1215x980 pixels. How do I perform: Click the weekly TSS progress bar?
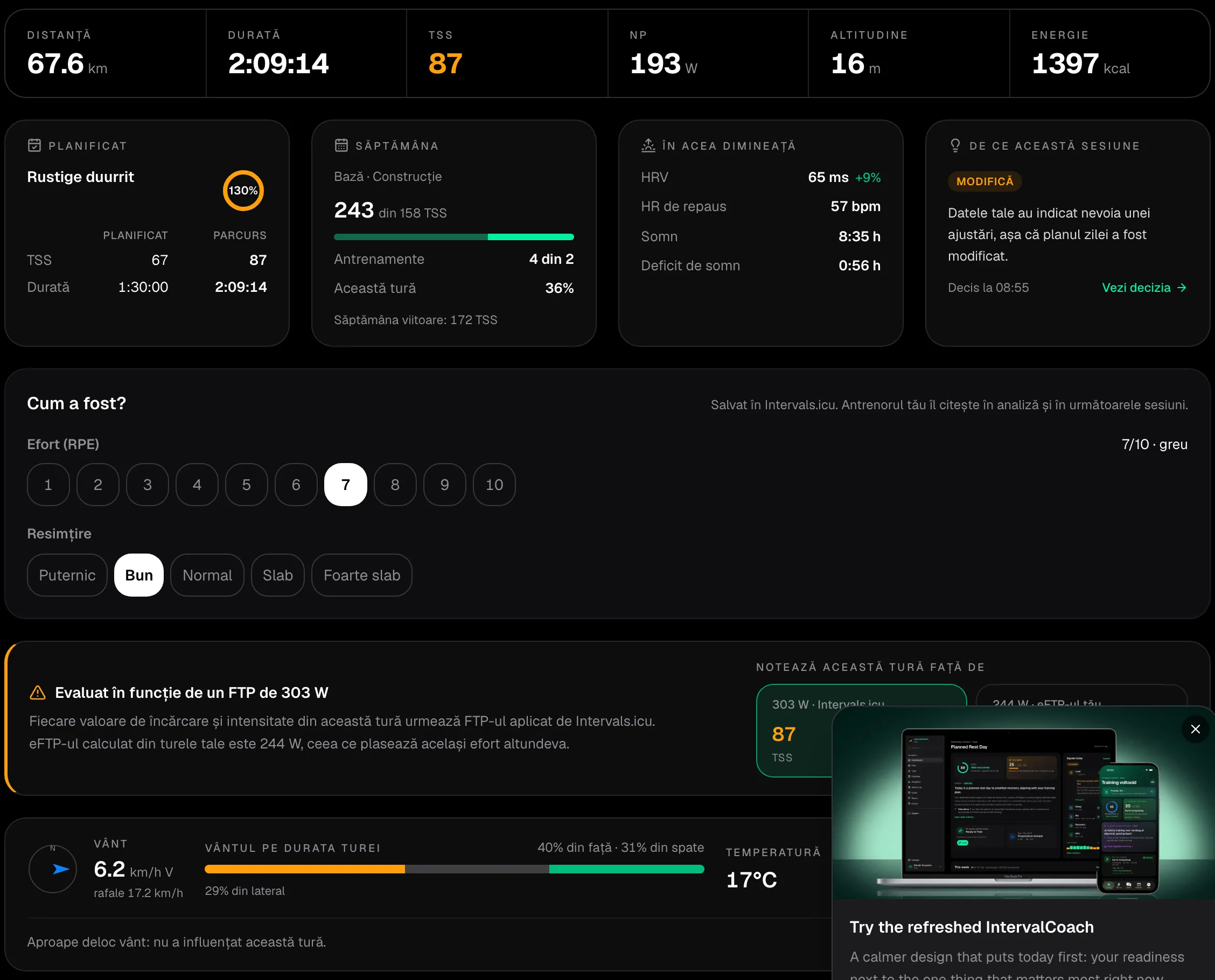pos(454,237)
